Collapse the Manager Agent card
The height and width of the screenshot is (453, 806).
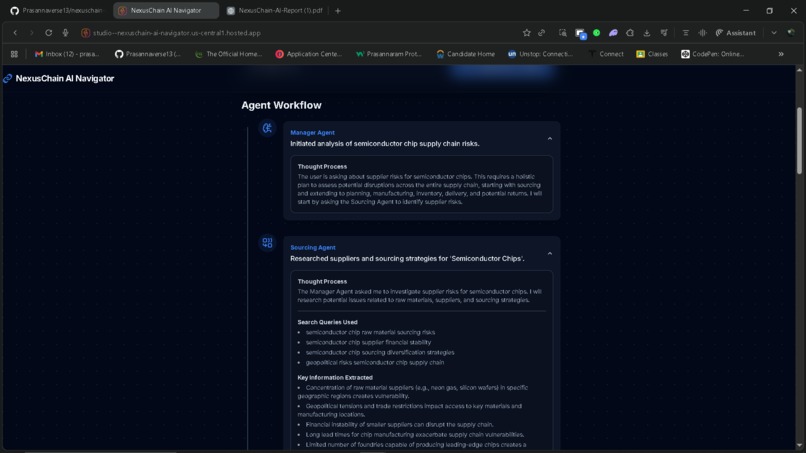coord(549,138)
